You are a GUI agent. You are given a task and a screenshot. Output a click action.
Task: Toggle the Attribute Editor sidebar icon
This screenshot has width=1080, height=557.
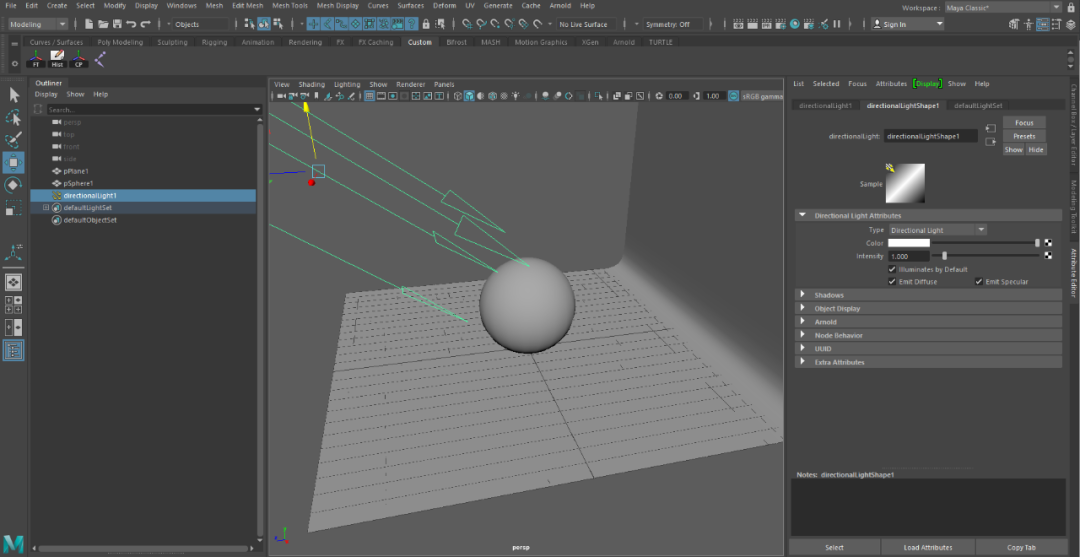pyautogui.click(x=1043, y=25)
